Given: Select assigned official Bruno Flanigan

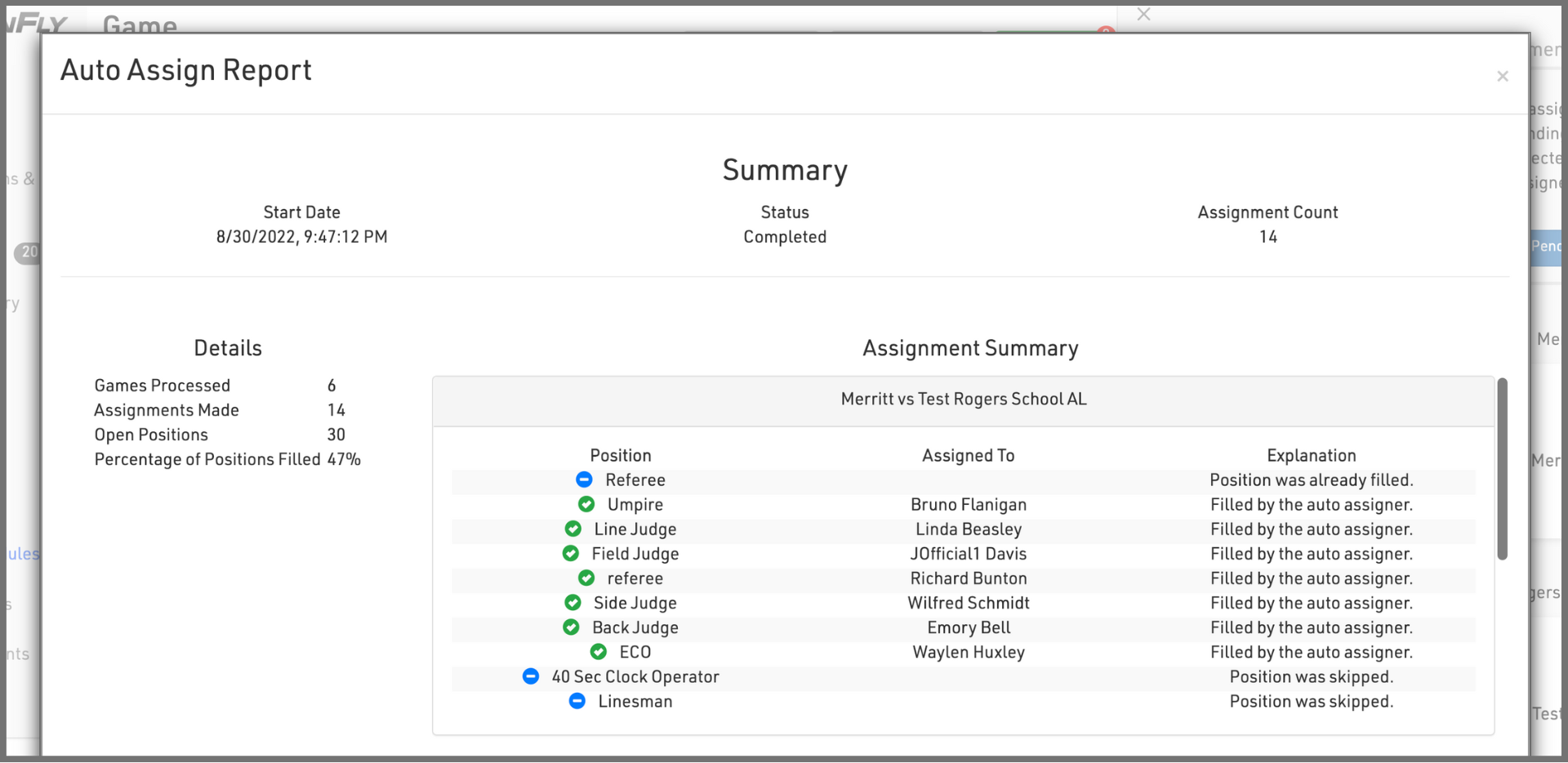Looking at the screenshot, I should [968, 505].
